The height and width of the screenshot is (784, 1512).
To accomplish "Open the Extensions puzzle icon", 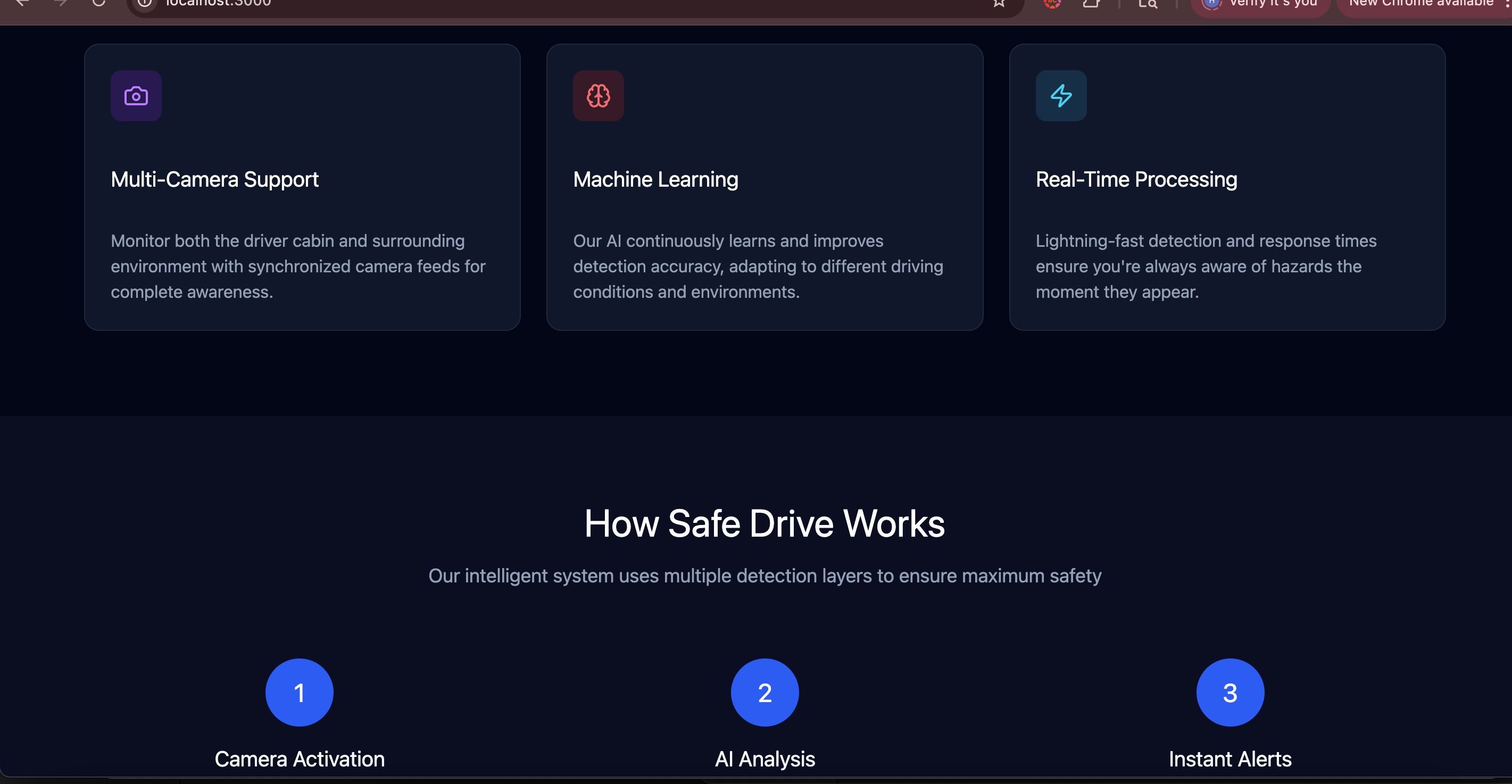I will 1091,4.
